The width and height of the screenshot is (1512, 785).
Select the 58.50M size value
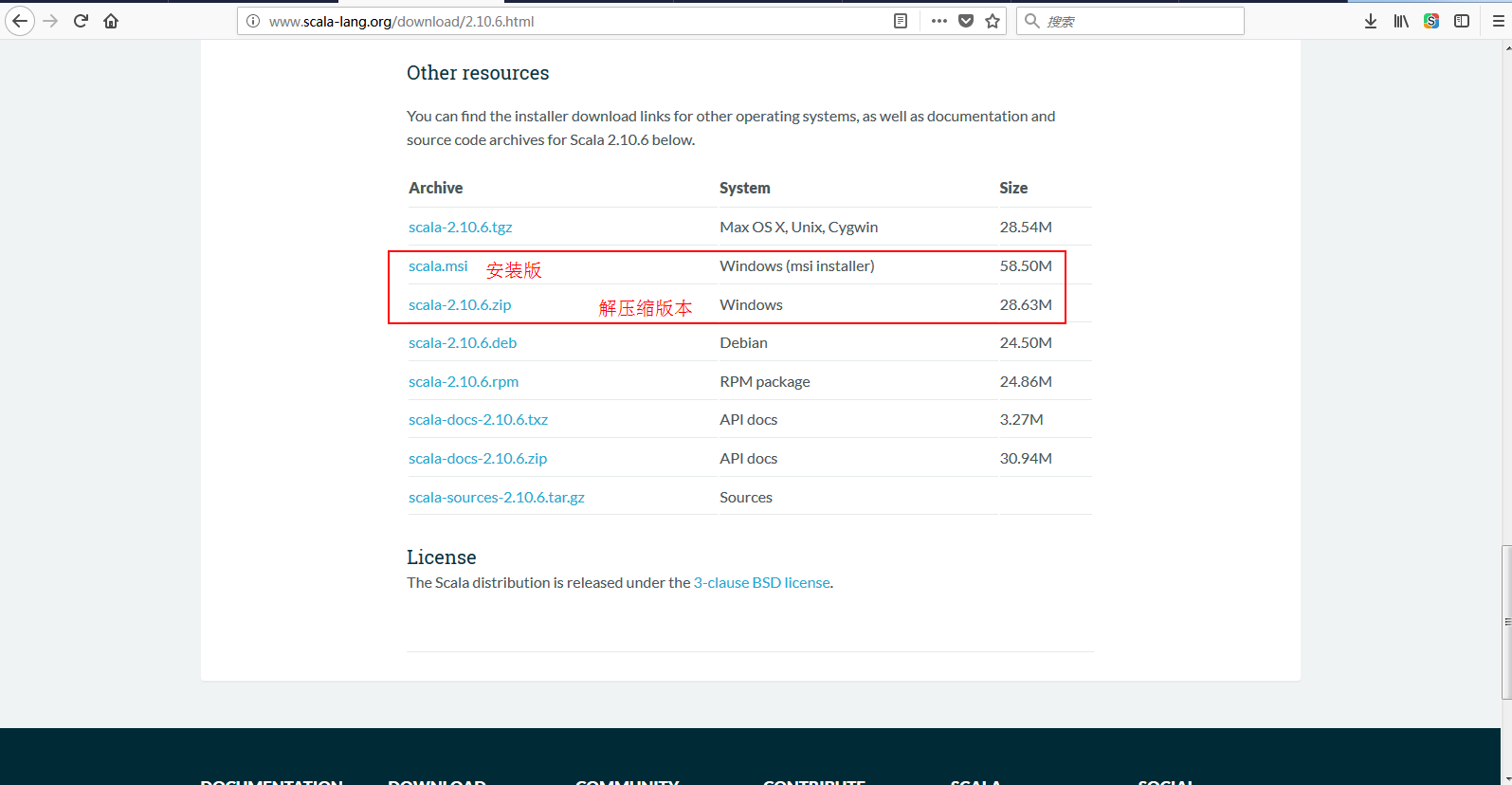click(x=1026, y=266)
